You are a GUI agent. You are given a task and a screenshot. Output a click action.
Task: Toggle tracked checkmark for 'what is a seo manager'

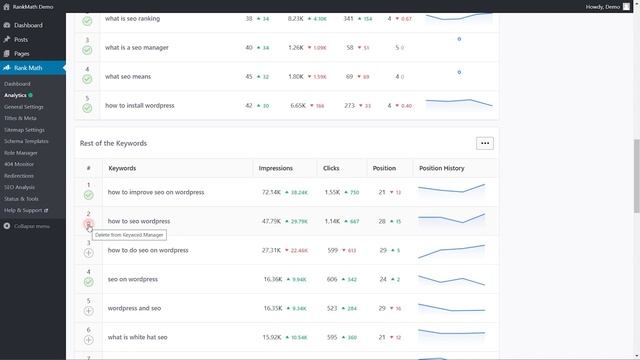pos(87,50)
